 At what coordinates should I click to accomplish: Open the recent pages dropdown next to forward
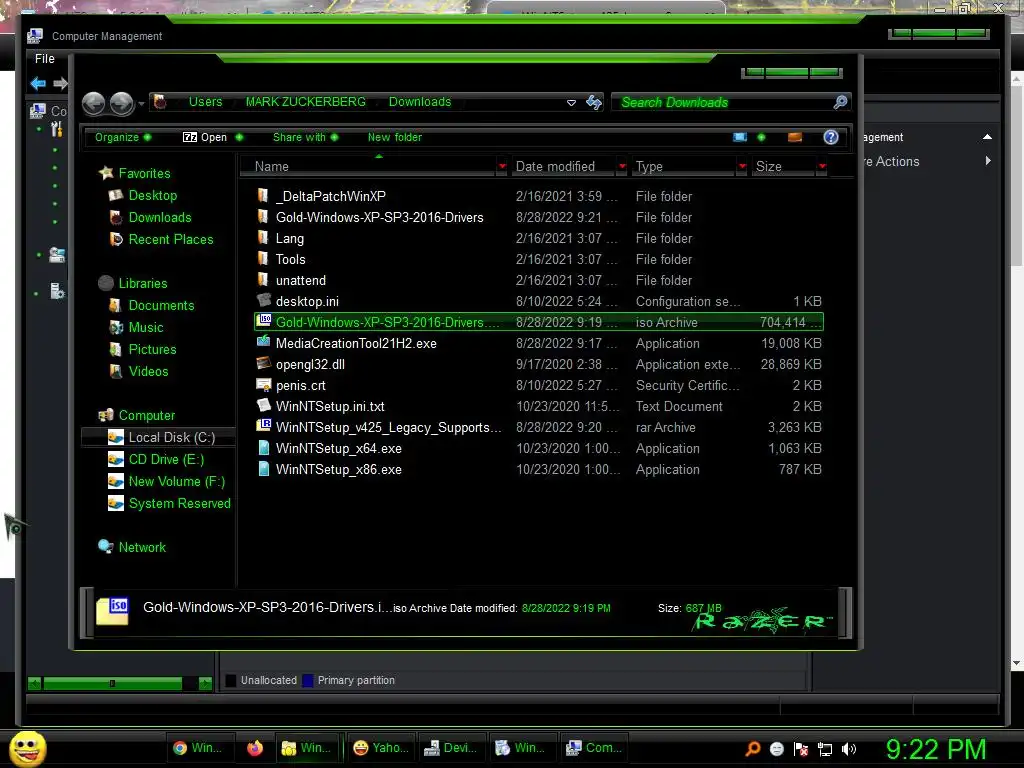tap(141, 103)
